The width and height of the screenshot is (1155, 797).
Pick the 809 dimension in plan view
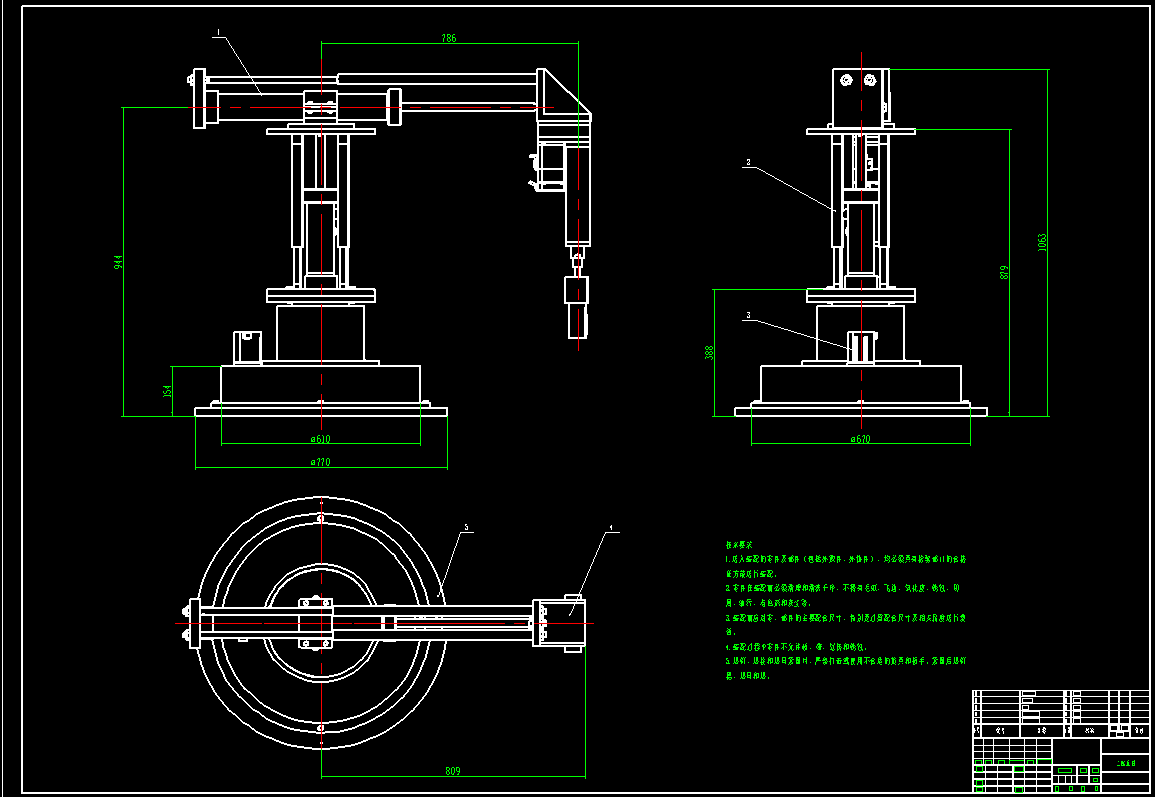pos(453,770)
